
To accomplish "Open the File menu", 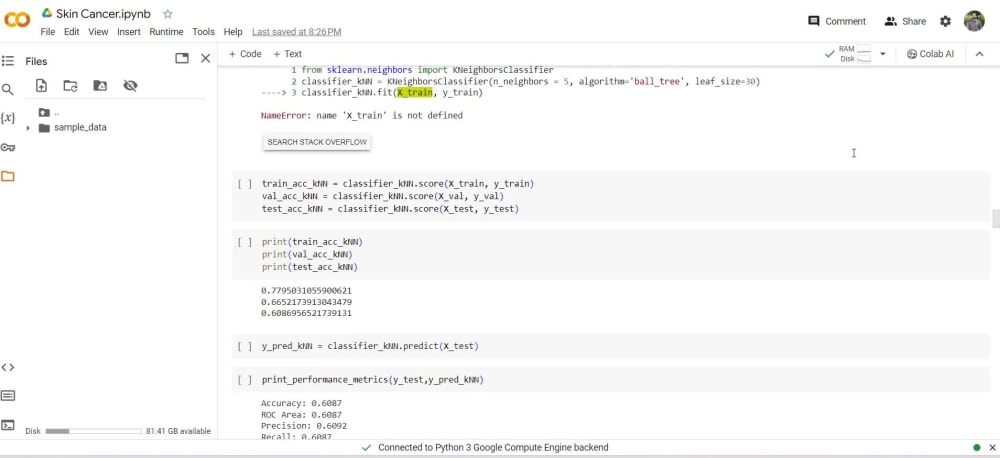I will tap(48, 32).
